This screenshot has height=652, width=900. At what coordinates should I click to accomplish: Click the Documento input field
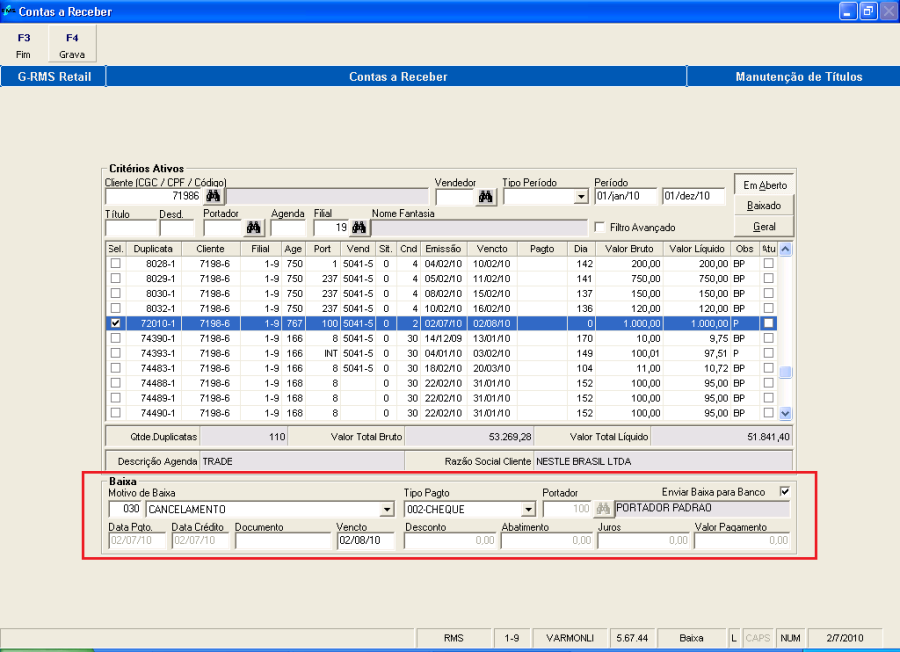tap(283, 541)
